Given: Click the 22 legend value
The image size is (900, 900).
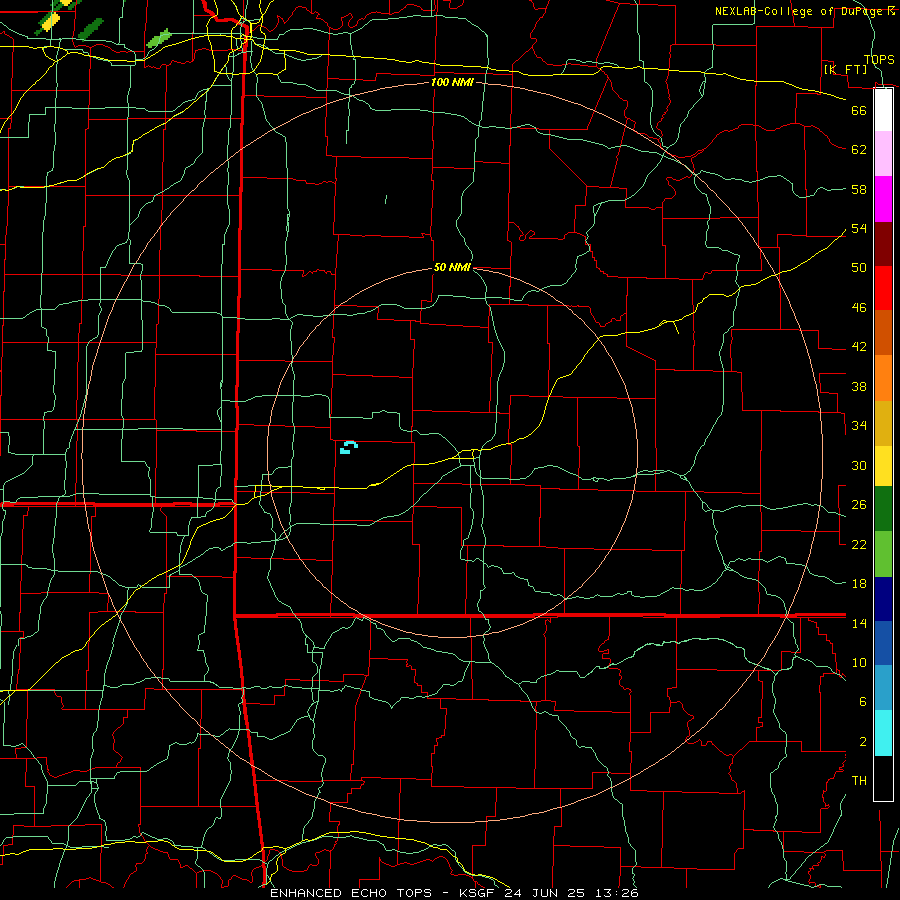Looking at the screenshot, I should coord(859,544).
